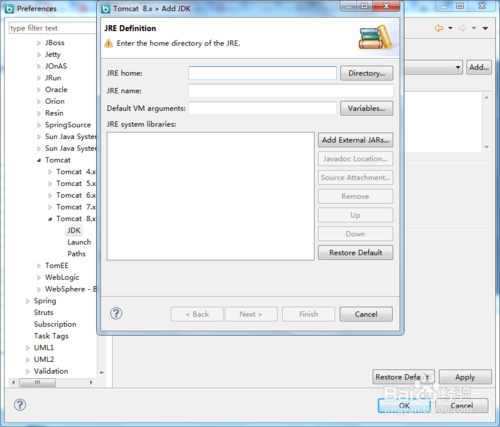This screenshot has height=427, width=500.
Task: Expand the Spring tree node
Action: coord(28,301)
